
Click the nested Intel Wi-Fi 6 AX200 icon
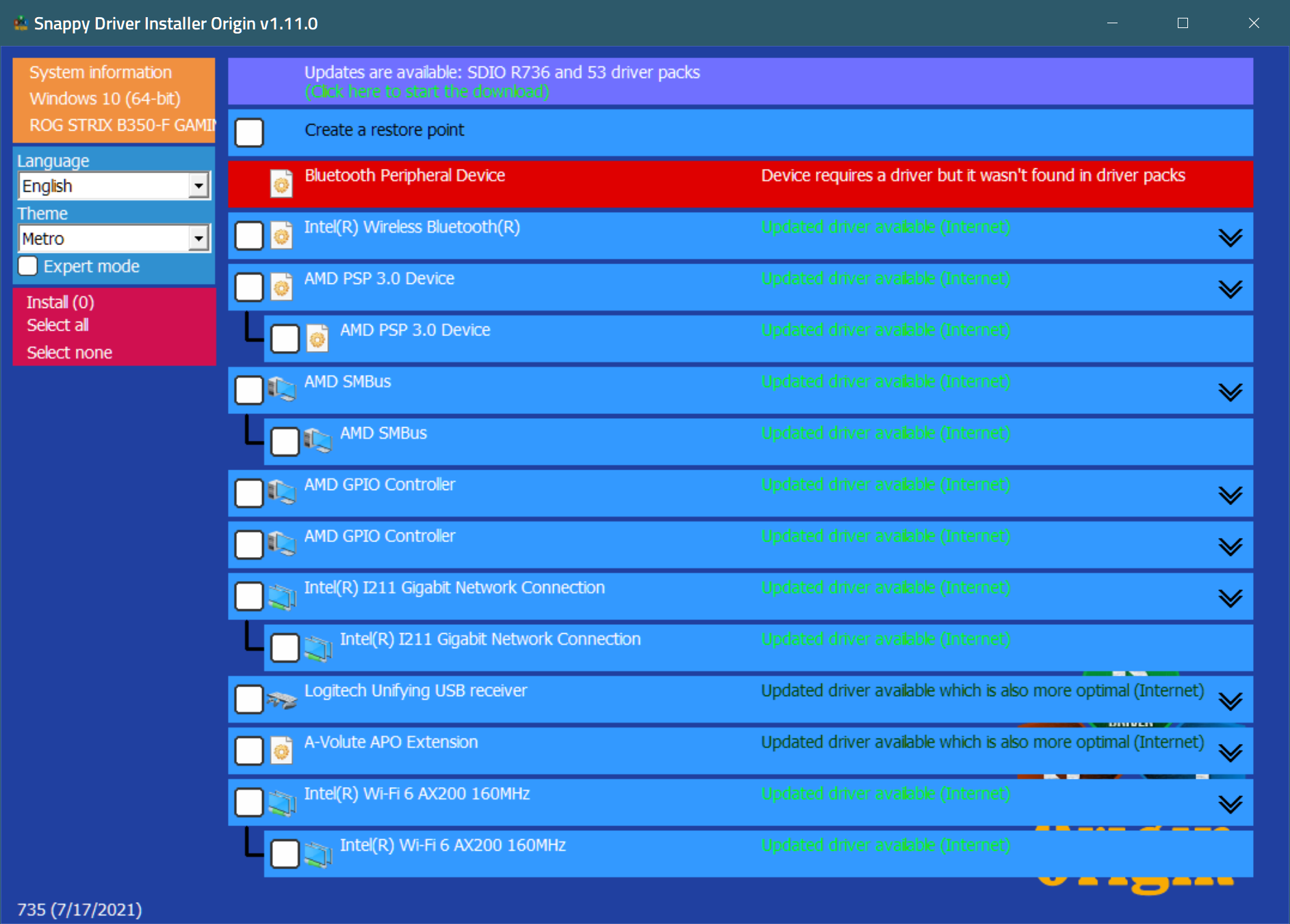pos(318,854)
